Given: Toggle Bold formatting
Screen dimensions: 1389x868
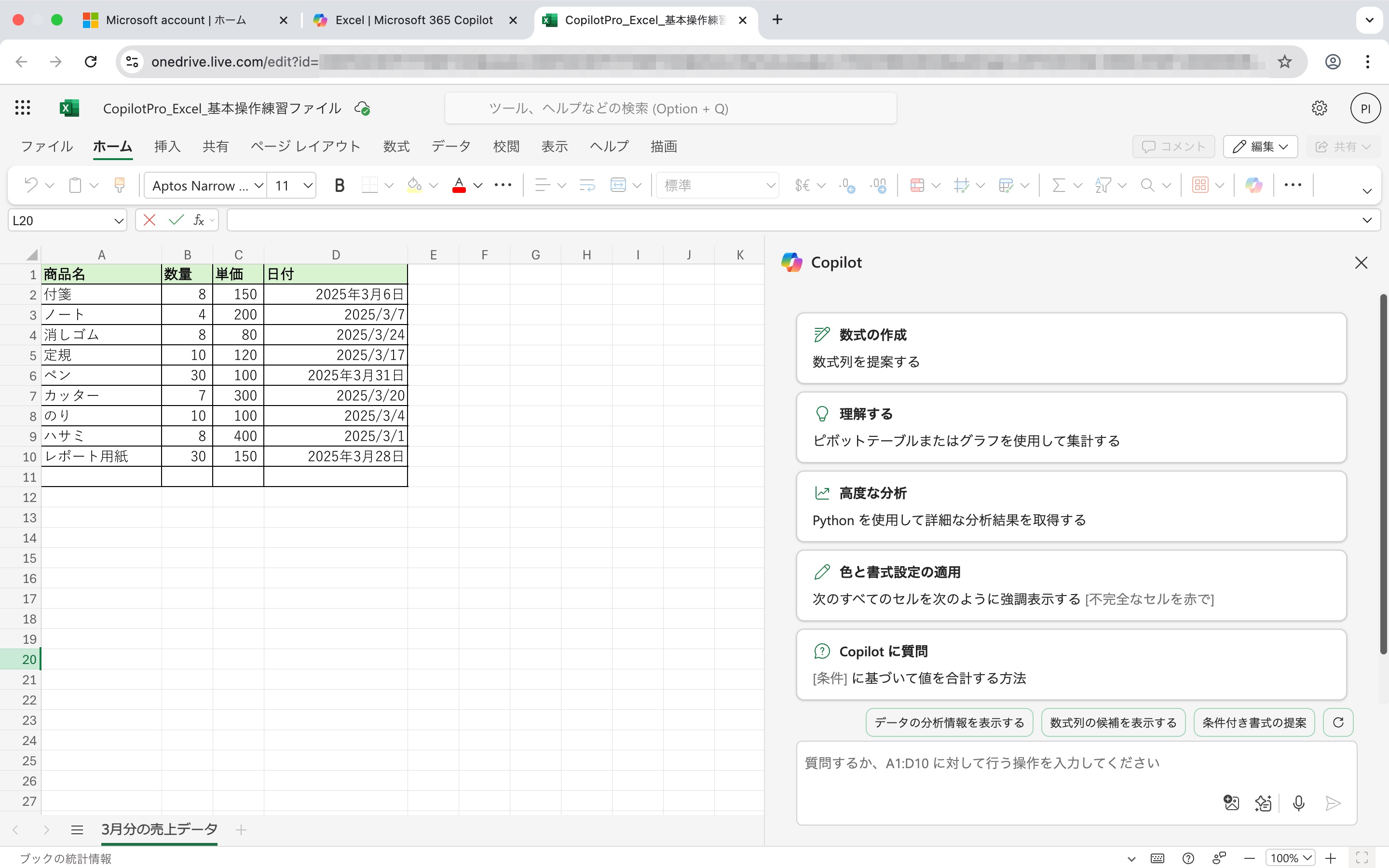Looking at the screenshot, I should point(339,185).
